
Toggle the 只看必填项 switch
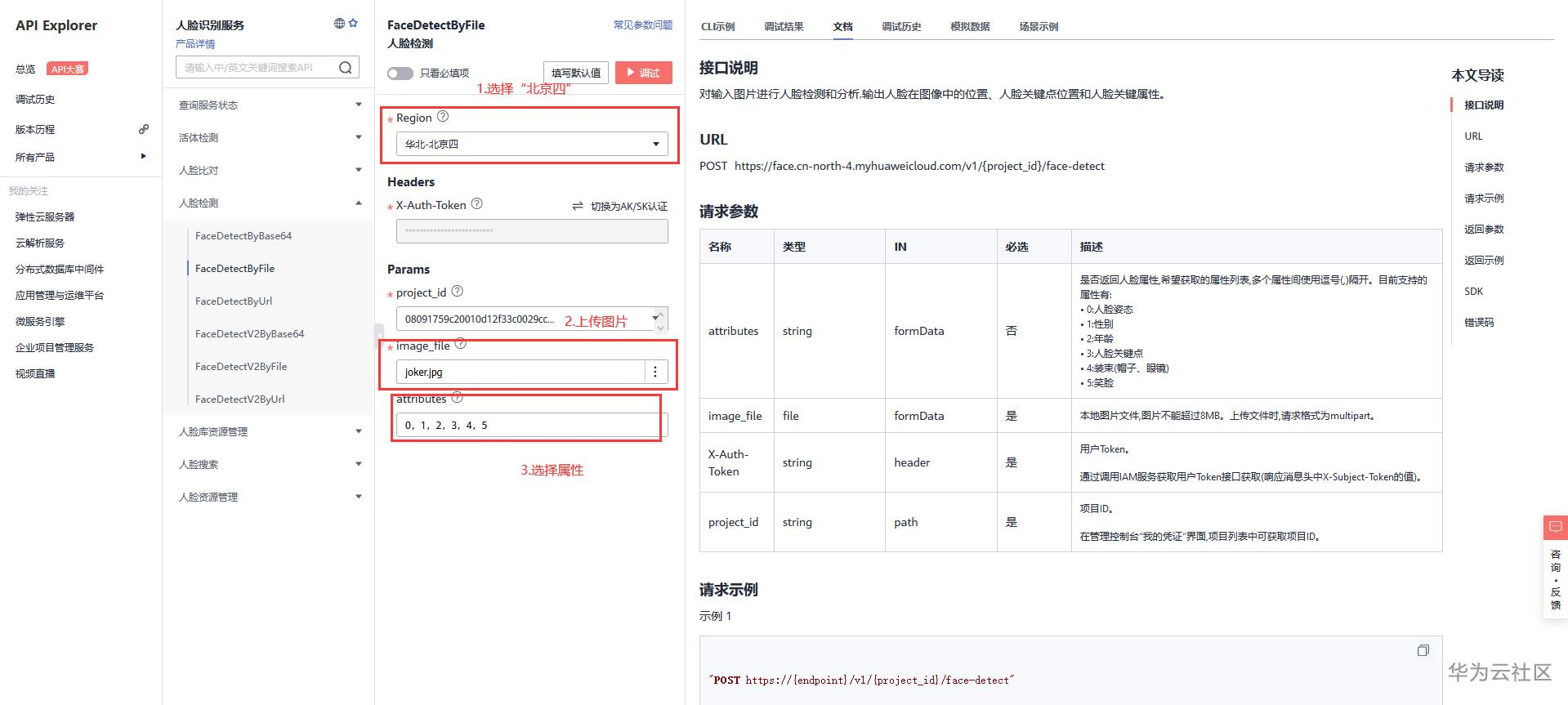pyautogui.click(x=400, y=74)
